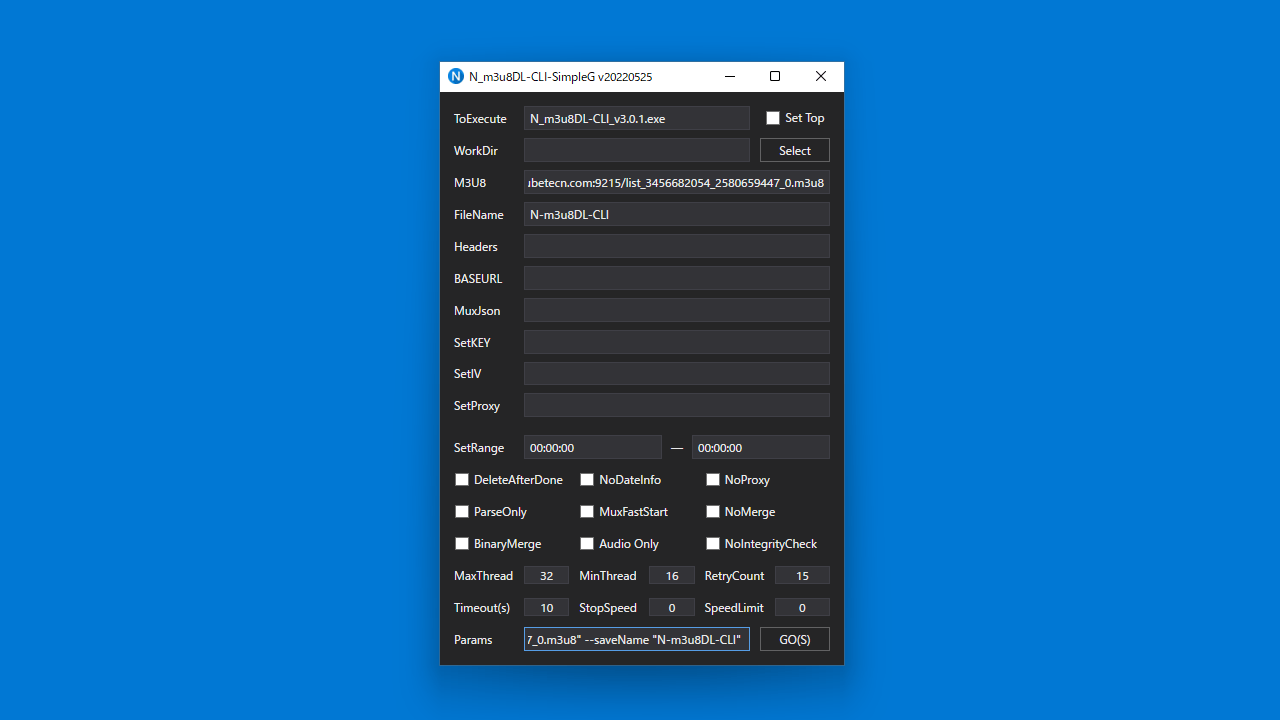This screenshot has width=1280, height=720.
Task: Click the SetRange end time field
Action: (761, 447)
